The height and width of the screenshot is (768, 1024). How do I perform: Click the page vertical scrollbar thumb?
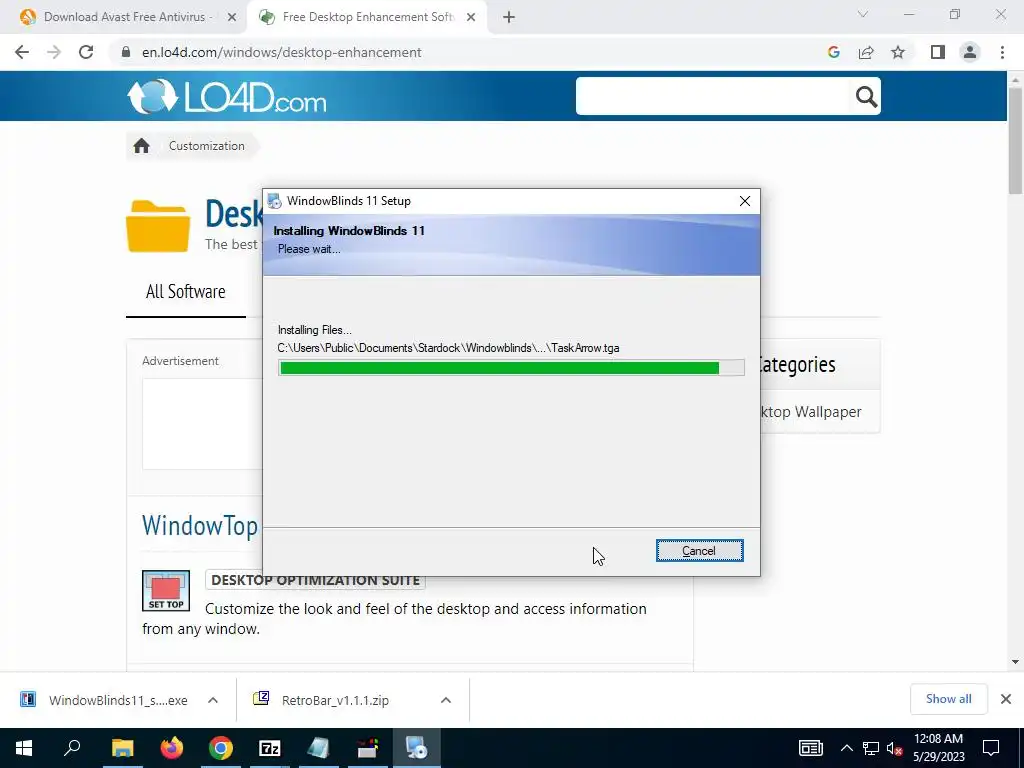(1015, 140)
